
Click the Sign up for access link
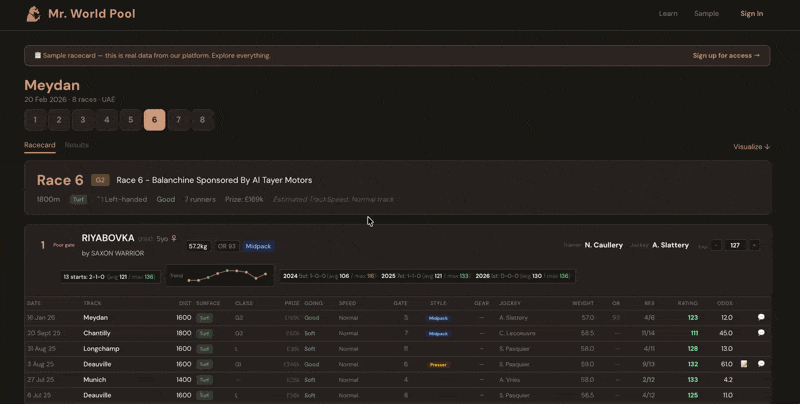[726, 56]
